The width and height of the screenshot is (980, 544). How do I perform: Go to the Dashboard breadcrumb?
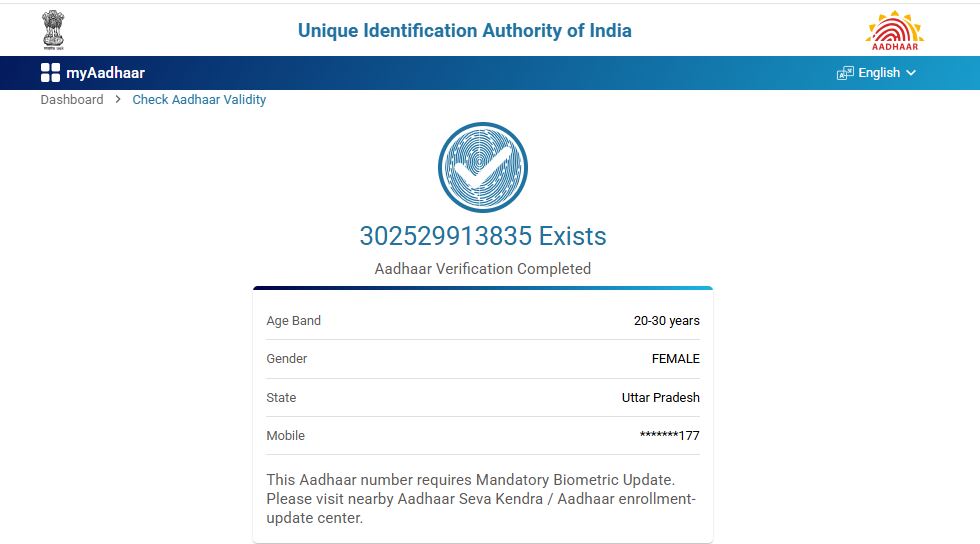click(72, 99)
